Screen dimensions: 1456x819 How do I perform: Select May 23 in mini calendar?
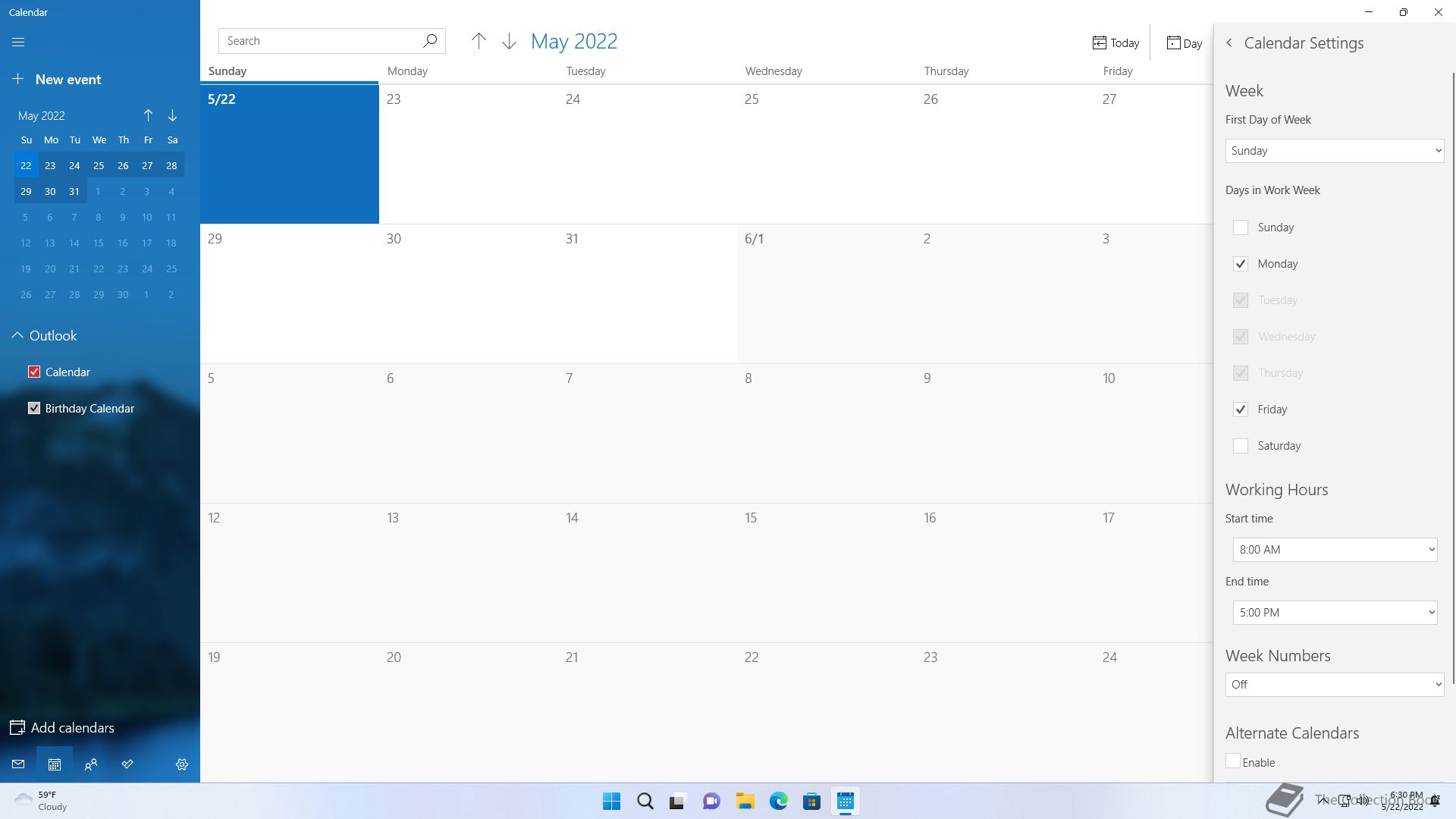point(50,165)
